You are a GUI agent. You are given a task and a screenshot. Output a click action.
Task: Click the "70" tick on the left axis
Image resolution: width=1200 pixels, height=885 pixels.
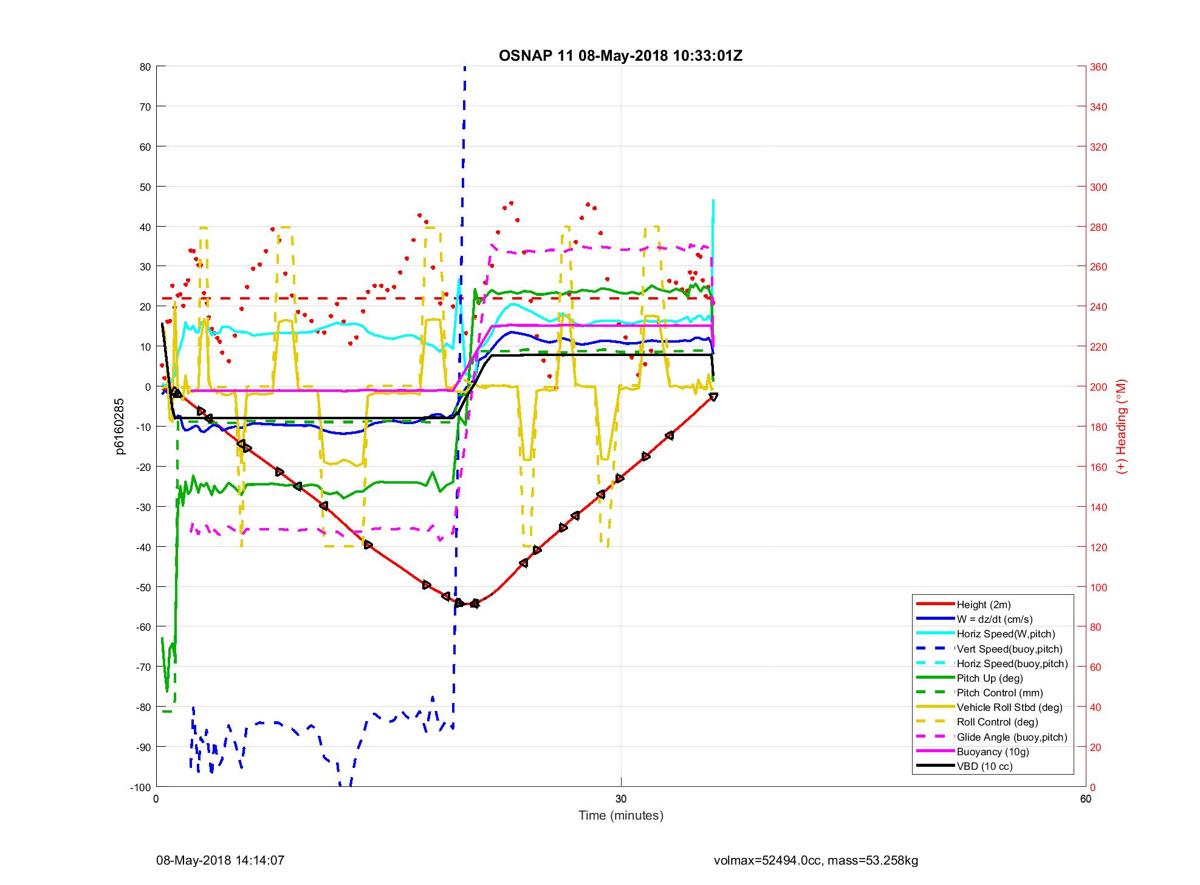(x=145, y=107)
